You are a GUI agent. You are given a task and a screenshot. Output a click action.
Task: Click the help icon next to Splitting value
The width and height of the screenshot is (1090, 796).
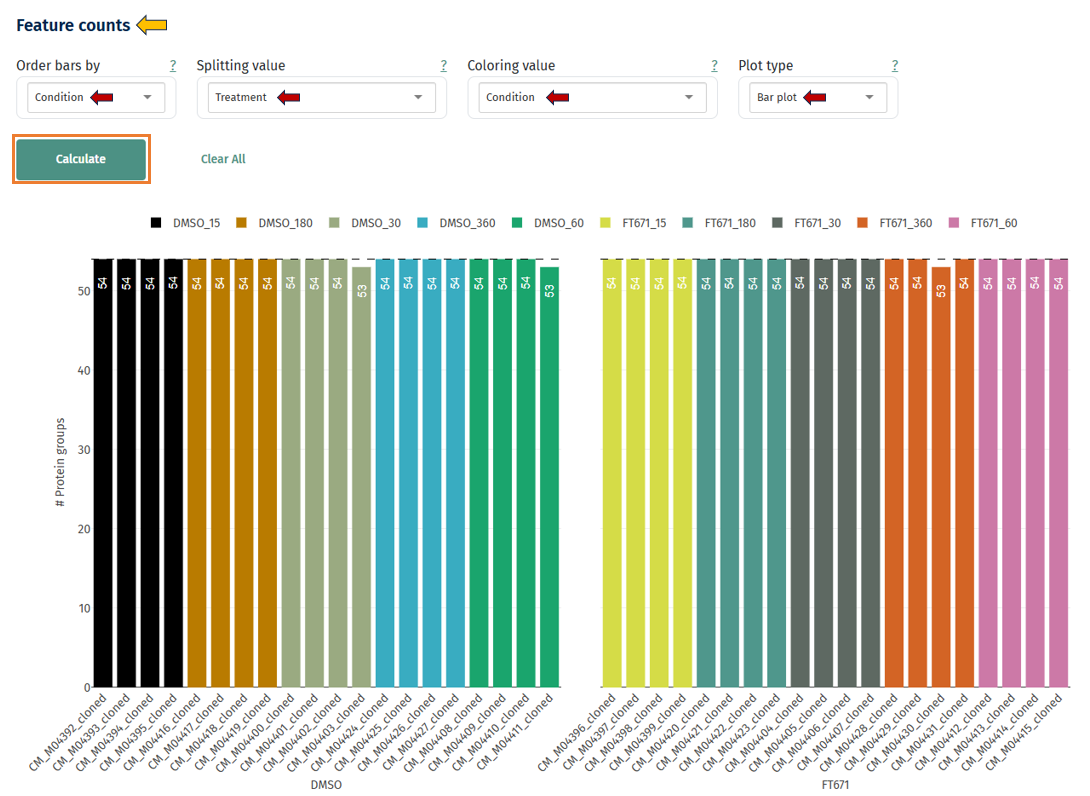pyautogui.click(x=443, y=65)
